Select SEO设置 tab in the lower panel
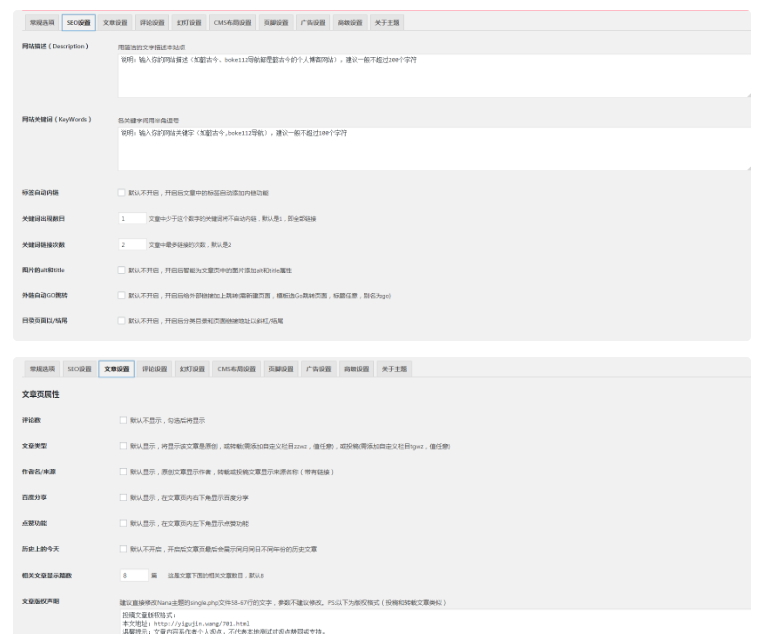761x634 pixels. (x=79, y=369)
